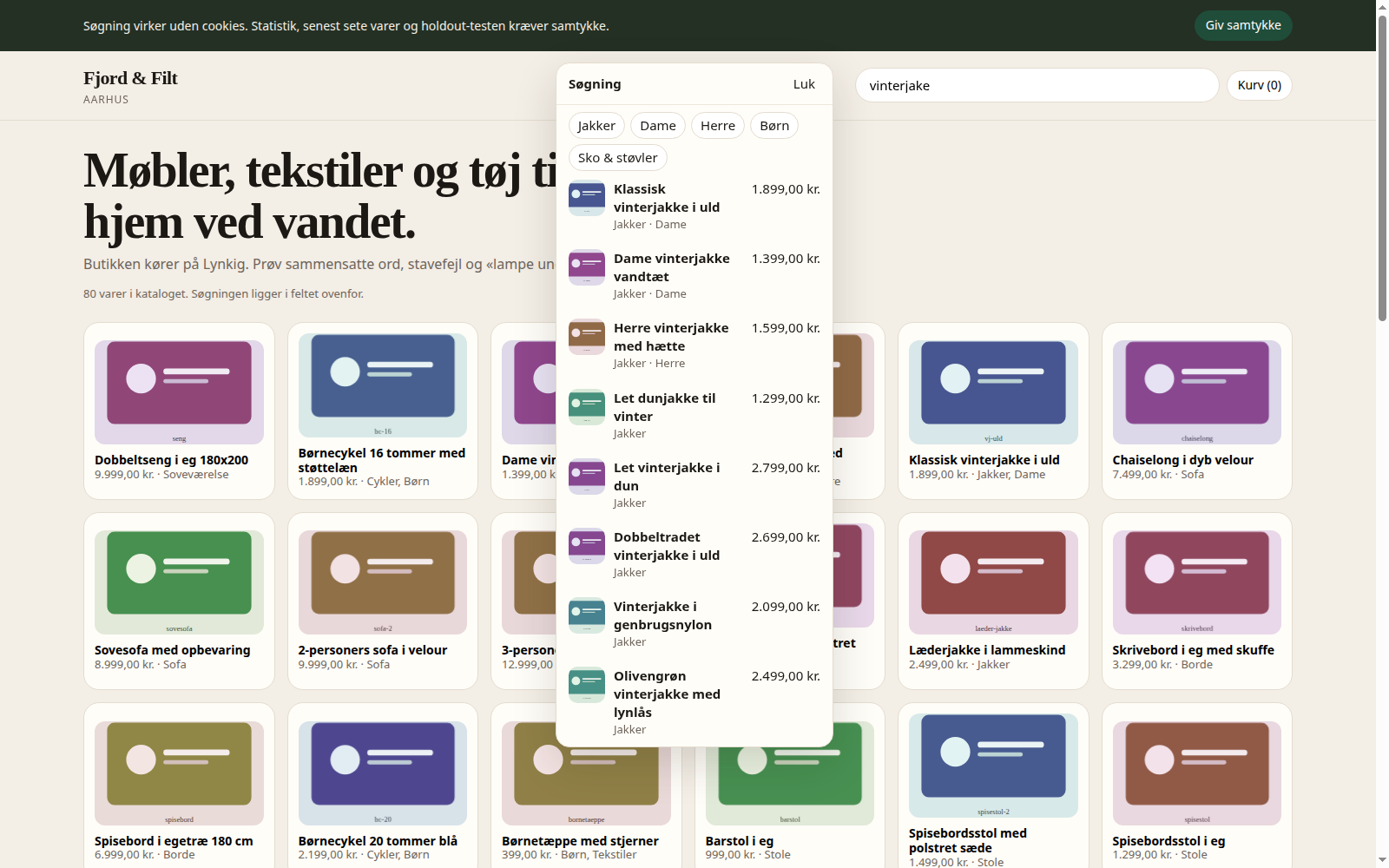Open Sovesofa med opbevaring product image
Image resolution: width=1389 pixels, height=868 pixels.
pyautogui.click(x=179, y=582)
